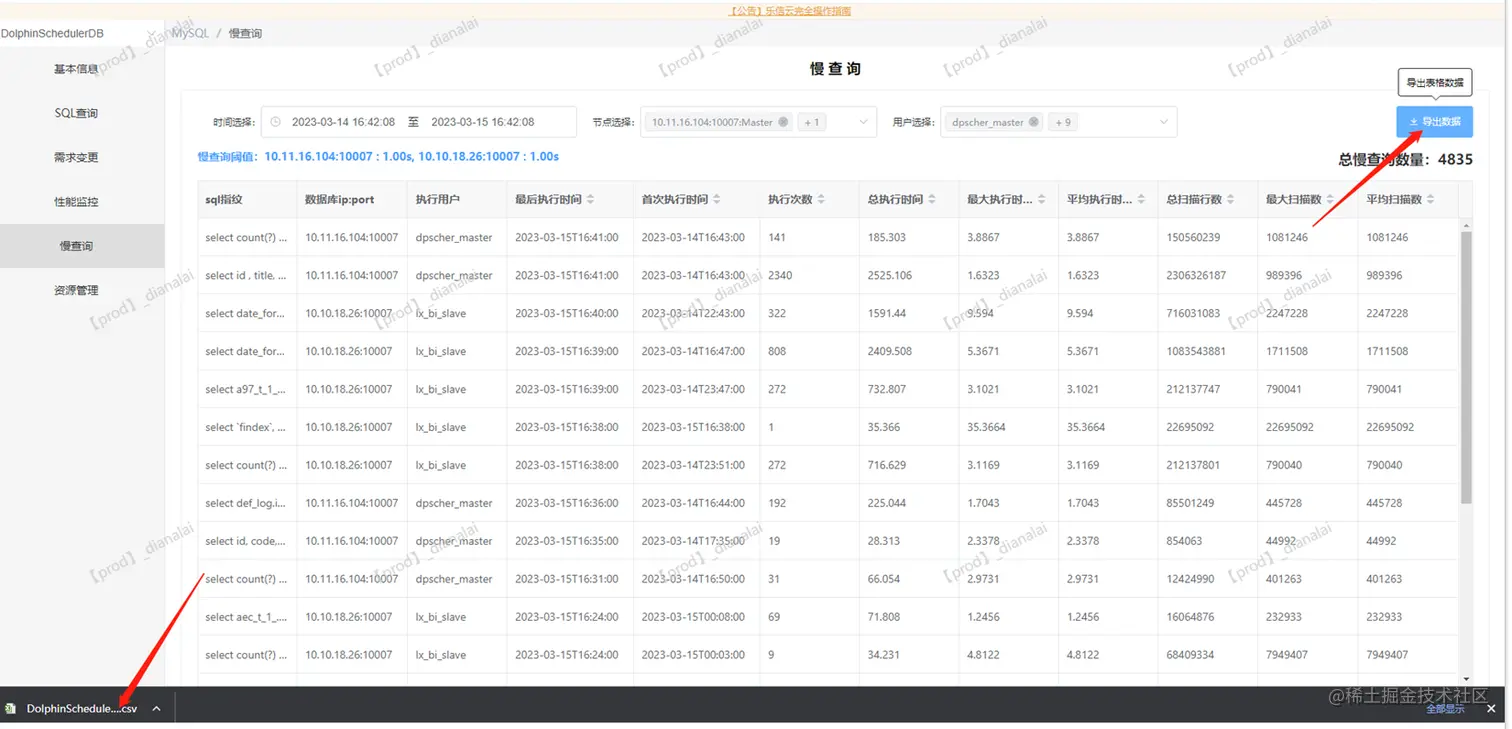Open the downloaded DolphinSchedule csv file

[x=82, y=708]
